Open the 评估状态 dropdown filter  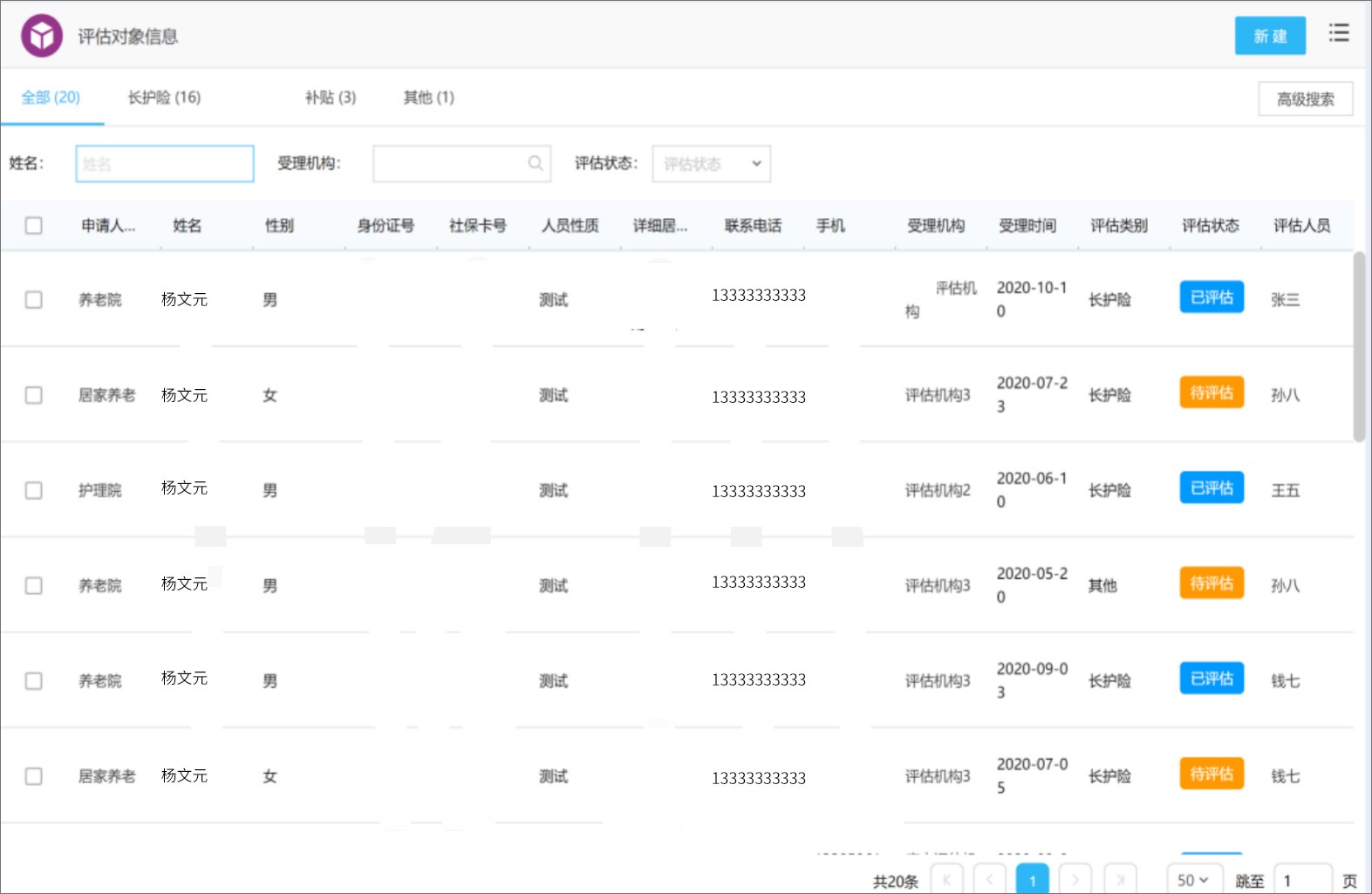click(x=712, y=164)
